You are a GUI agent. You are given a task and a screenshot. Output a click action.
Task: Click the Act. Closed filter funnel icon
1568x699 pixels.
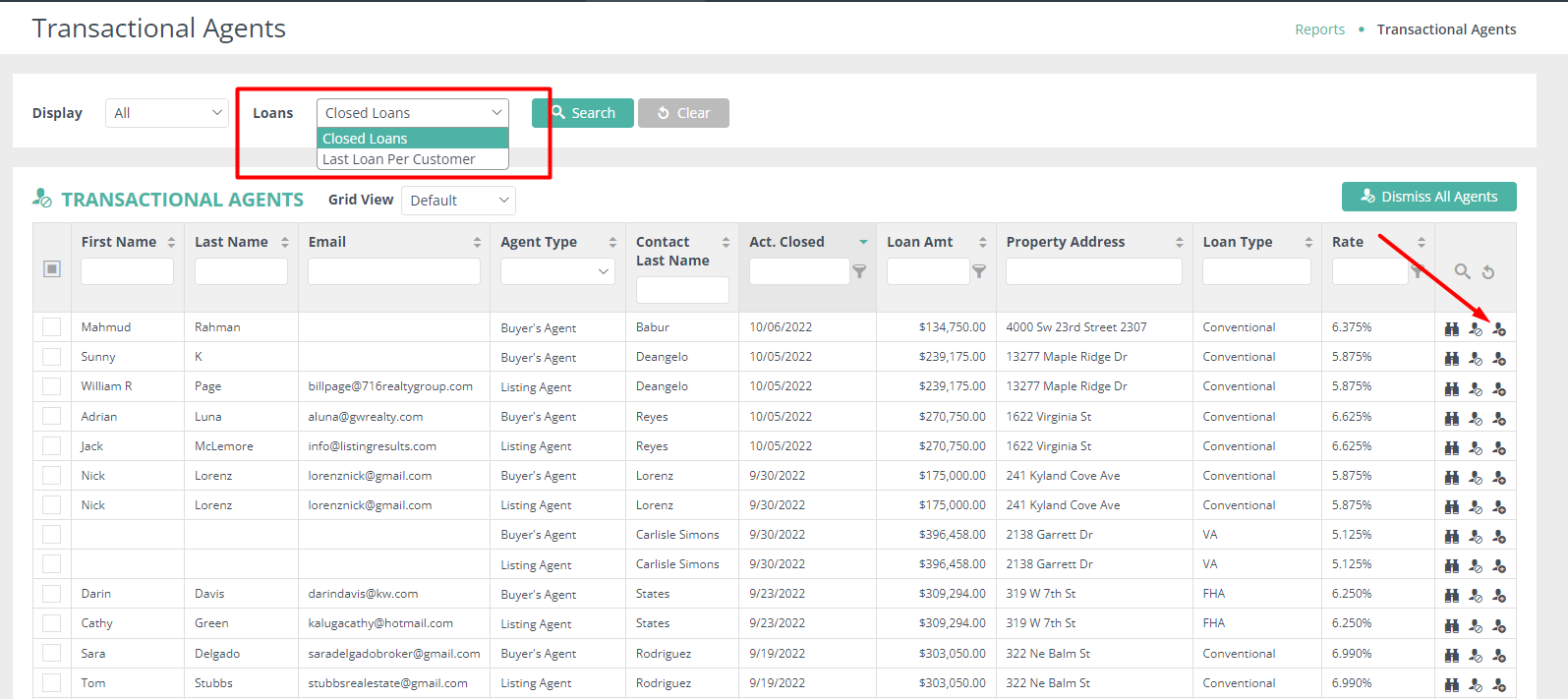click(x=859, y=271)
